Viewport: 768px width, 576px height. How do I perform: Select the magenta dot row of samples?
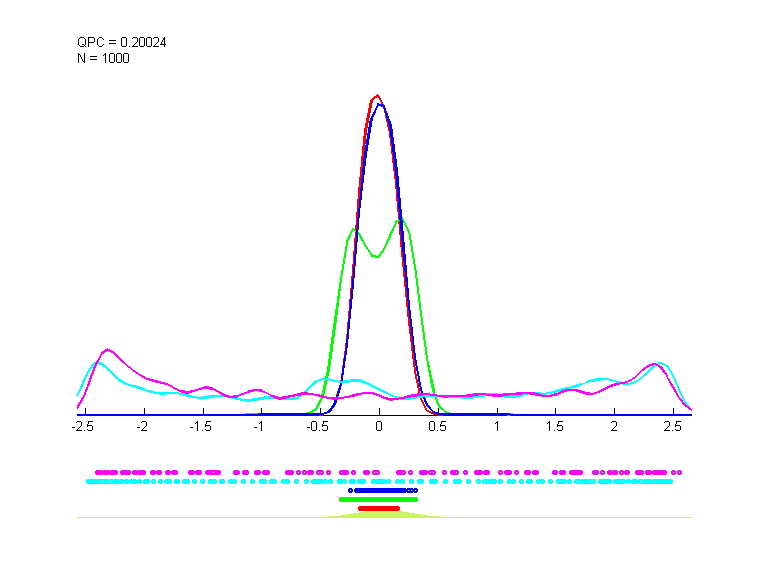pos(388,472)
